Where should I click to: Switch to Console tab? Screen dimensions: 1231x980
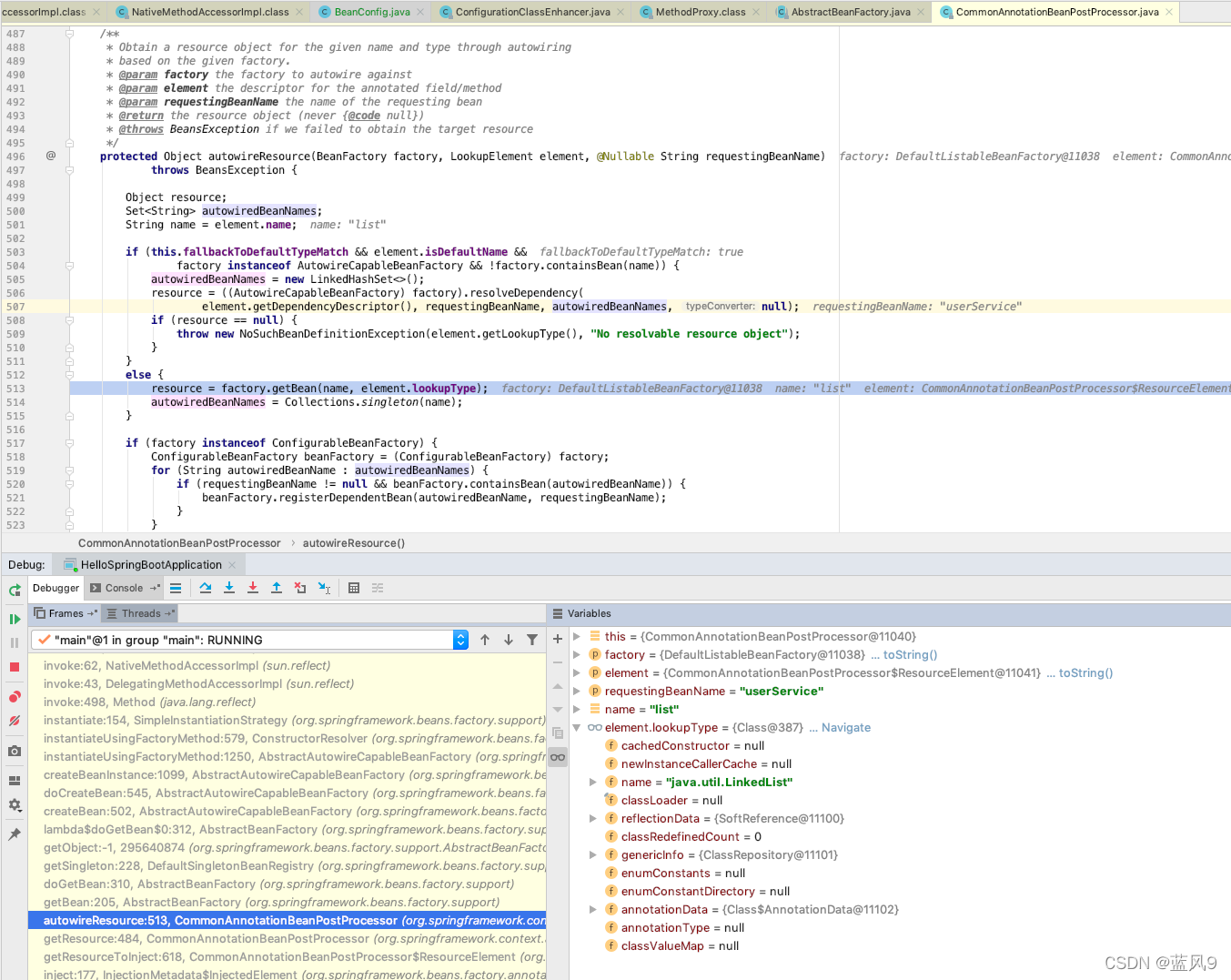point(125,588)
